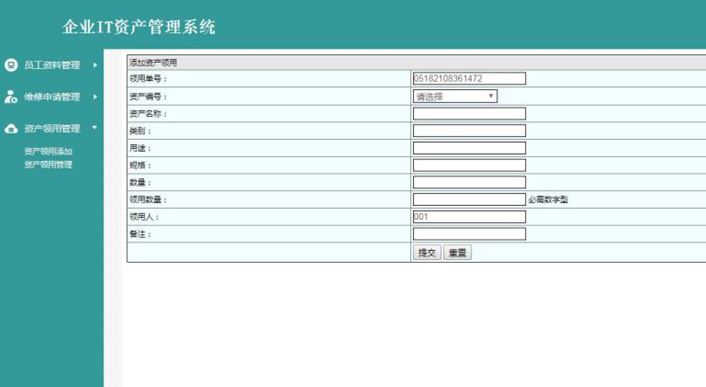The width and height of the screenshot is (706, 387).
Task: Focus the 用途 input field
Action: pyautogui.click(x=469, y=148)
